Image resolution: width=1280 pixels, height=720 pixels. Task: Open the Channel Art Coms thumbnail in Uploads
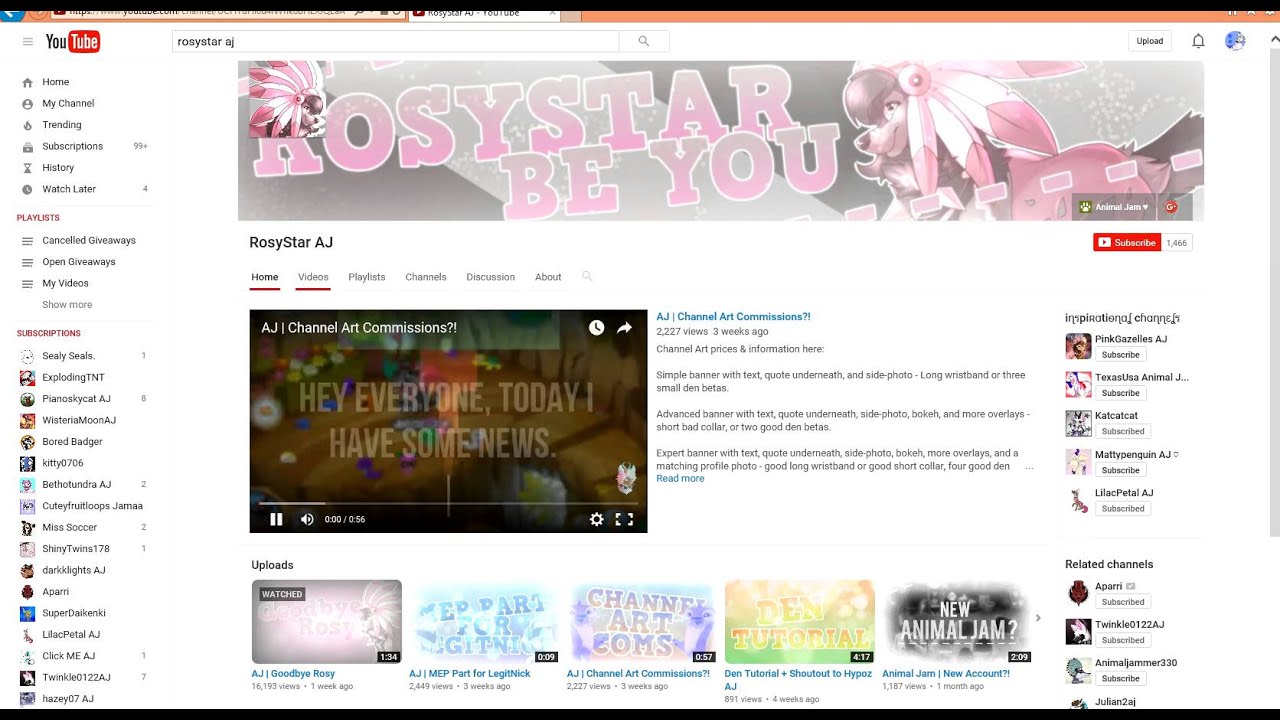pyautogui.click(x=642, y=622)
